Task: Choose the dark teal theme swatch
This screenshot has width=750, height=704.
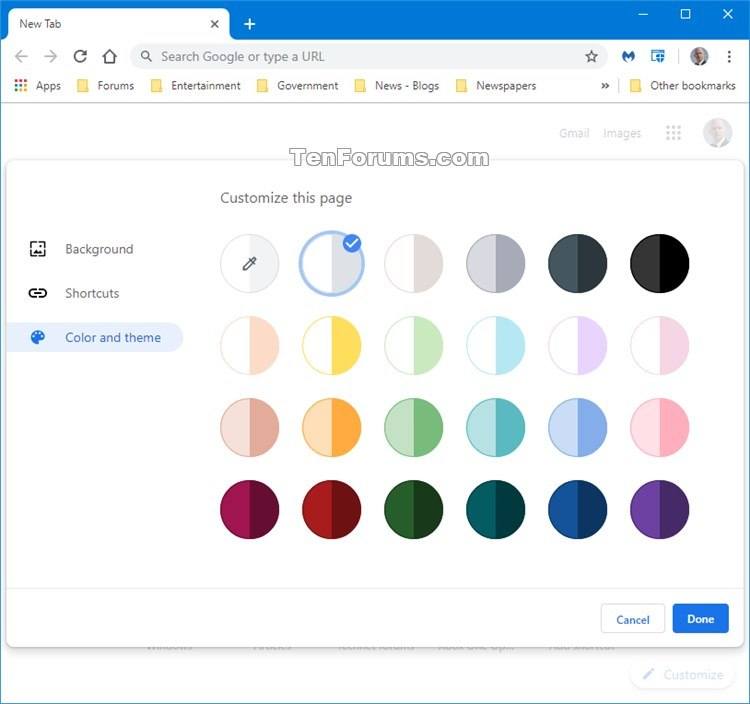Action: pyautogui.click(x=496, y=509)
